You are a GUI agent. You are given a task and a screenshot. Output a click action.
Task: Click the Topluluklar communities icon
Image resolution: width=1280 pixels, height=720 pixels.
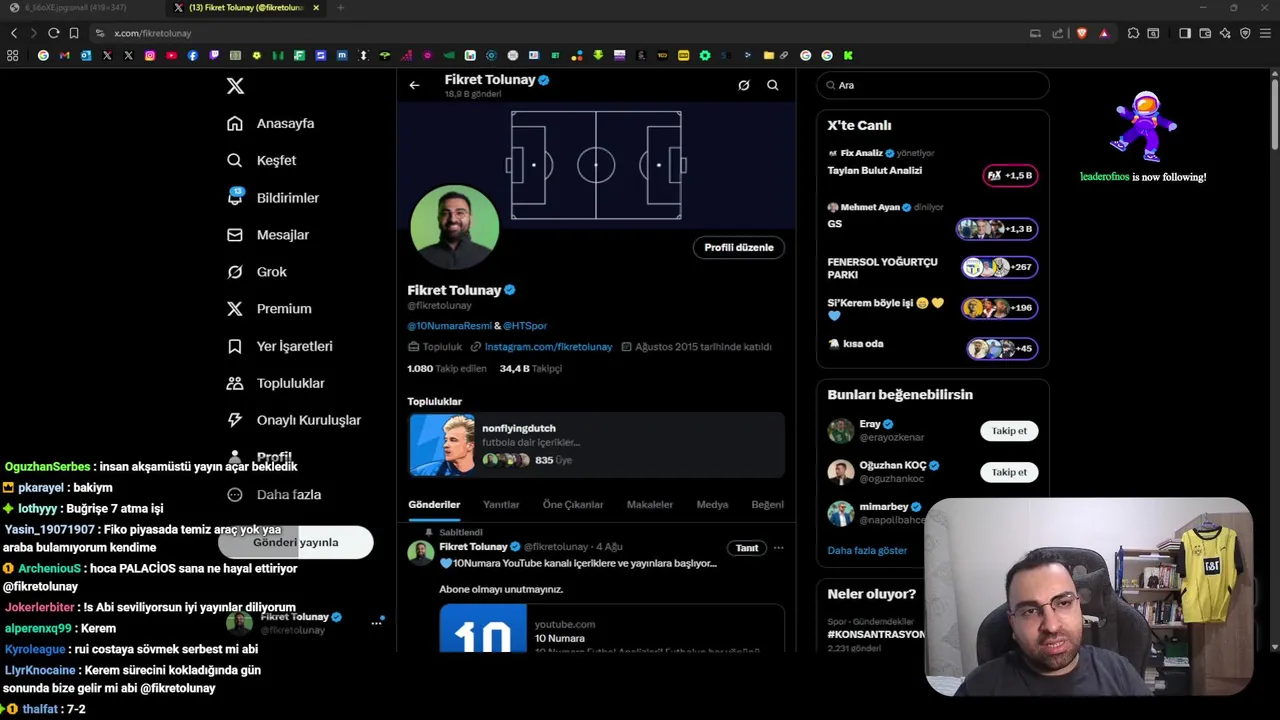coord(235,383)
